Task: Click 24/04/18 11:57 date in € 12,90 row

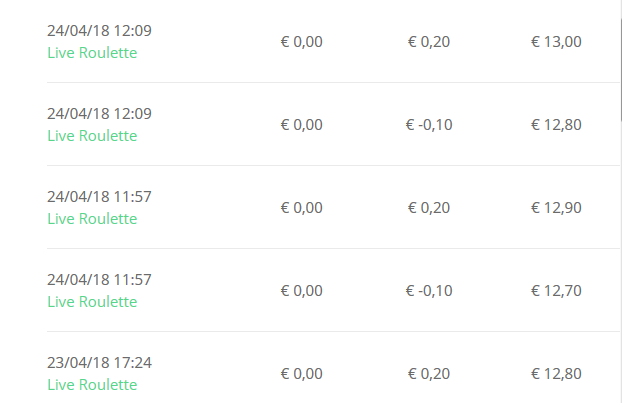Action: tap(99, 197)
